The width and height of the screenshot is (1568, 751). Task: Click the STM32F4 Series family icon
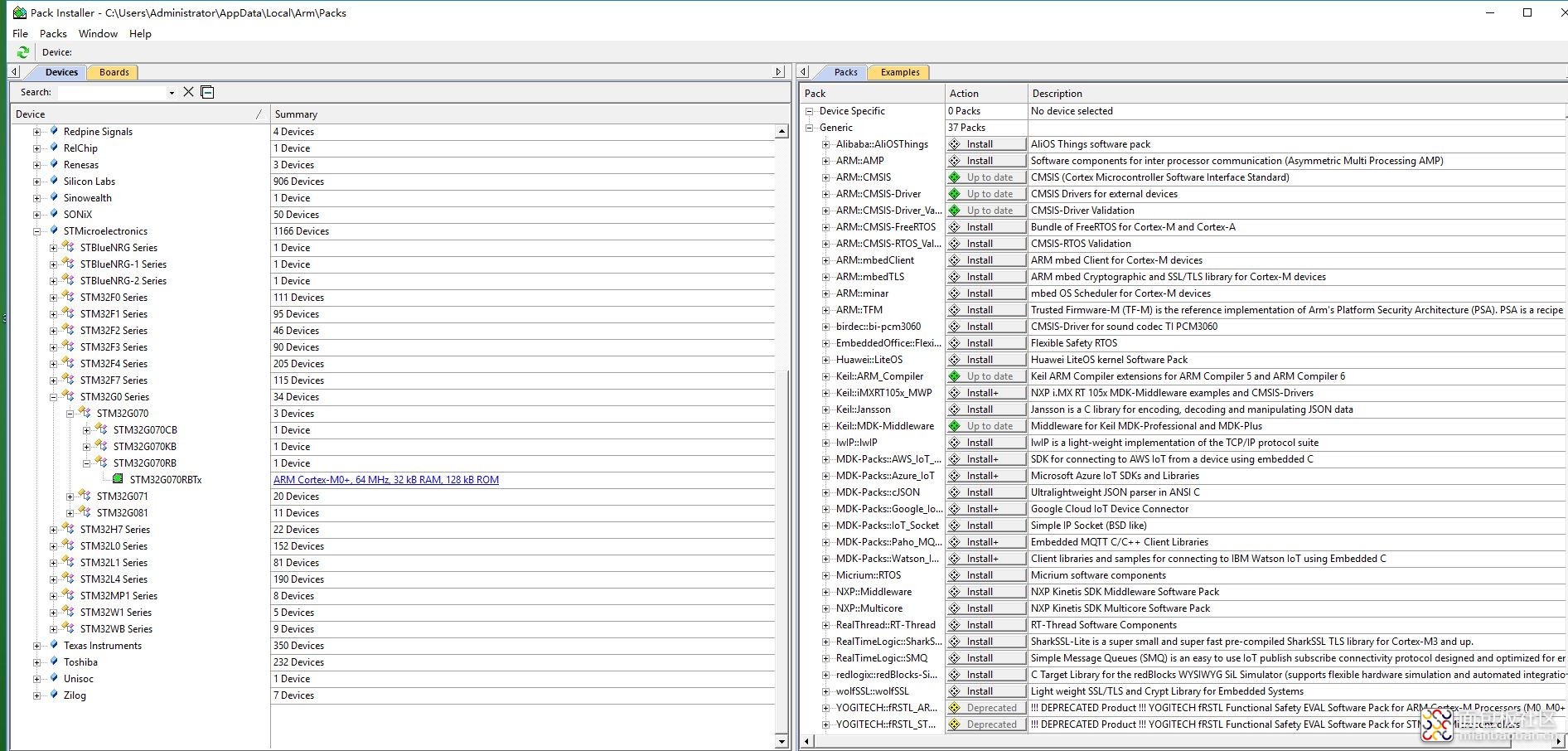69,363
